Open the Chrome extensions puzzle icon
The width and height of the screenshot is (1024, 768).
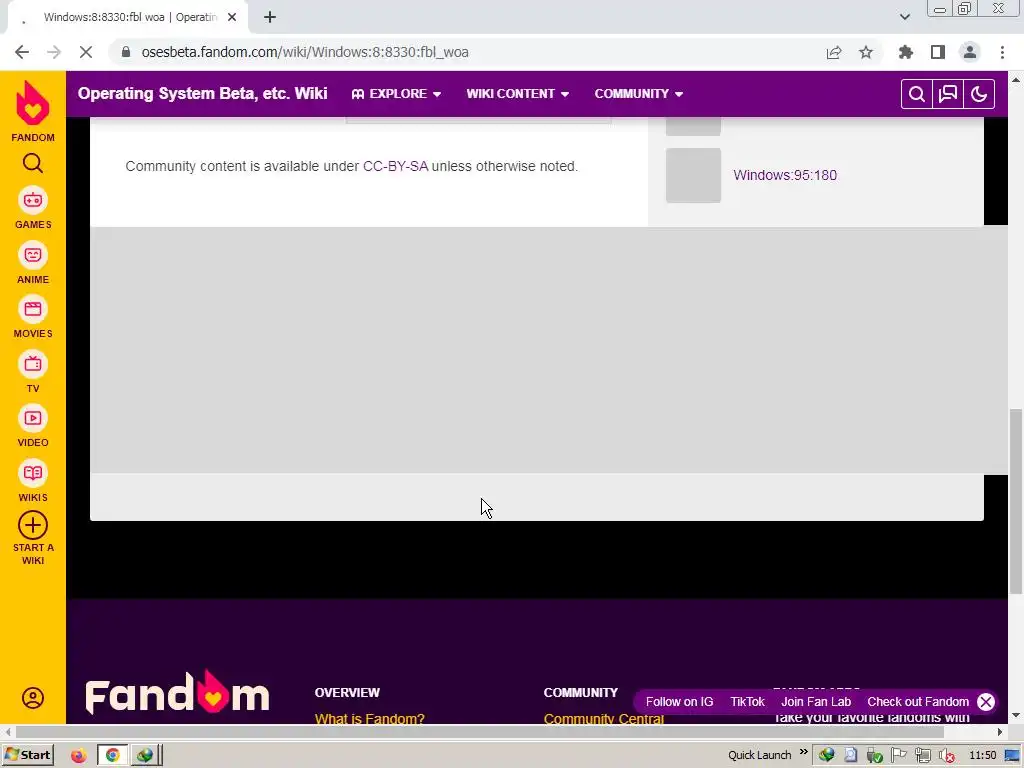906,52
